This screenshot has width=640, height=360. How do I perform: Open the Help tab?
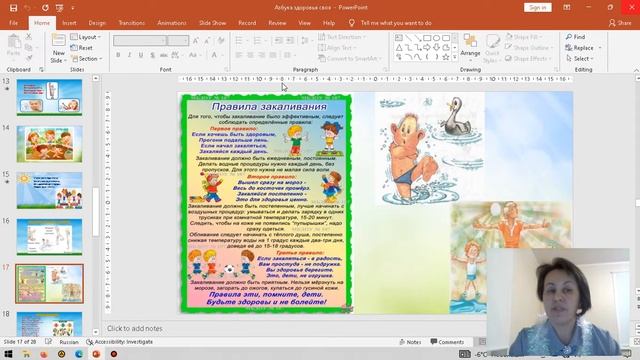329,23
